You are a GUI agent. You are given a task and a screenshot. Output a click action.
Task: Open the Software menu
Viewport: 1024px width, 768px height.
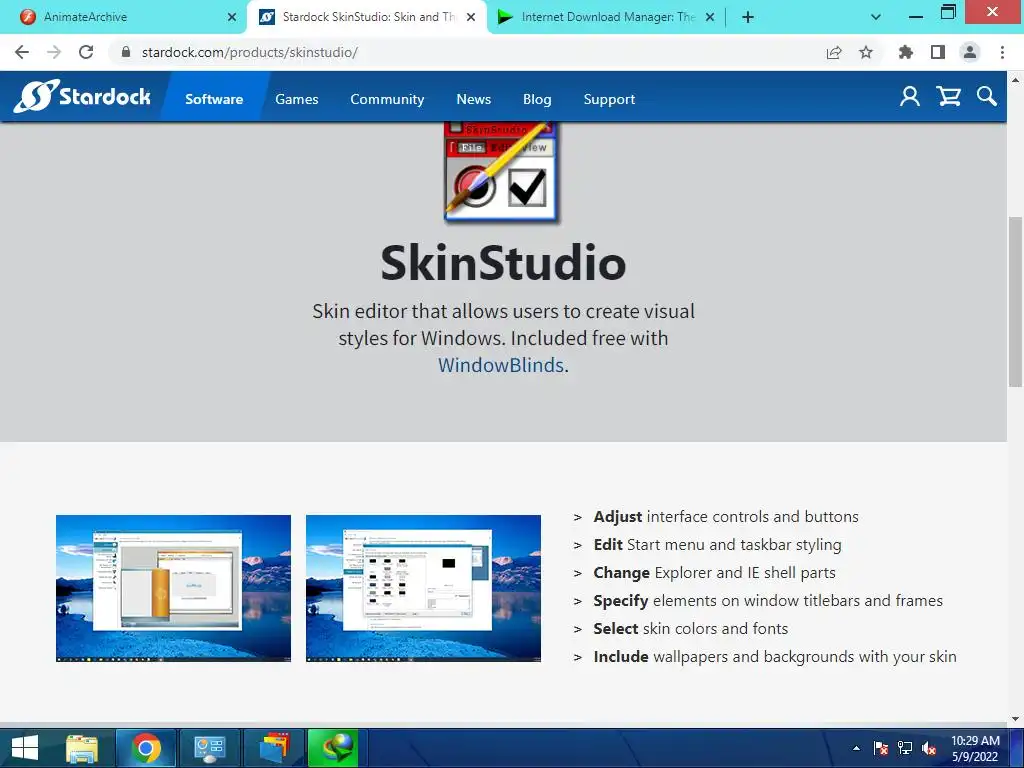click(214, 99)
